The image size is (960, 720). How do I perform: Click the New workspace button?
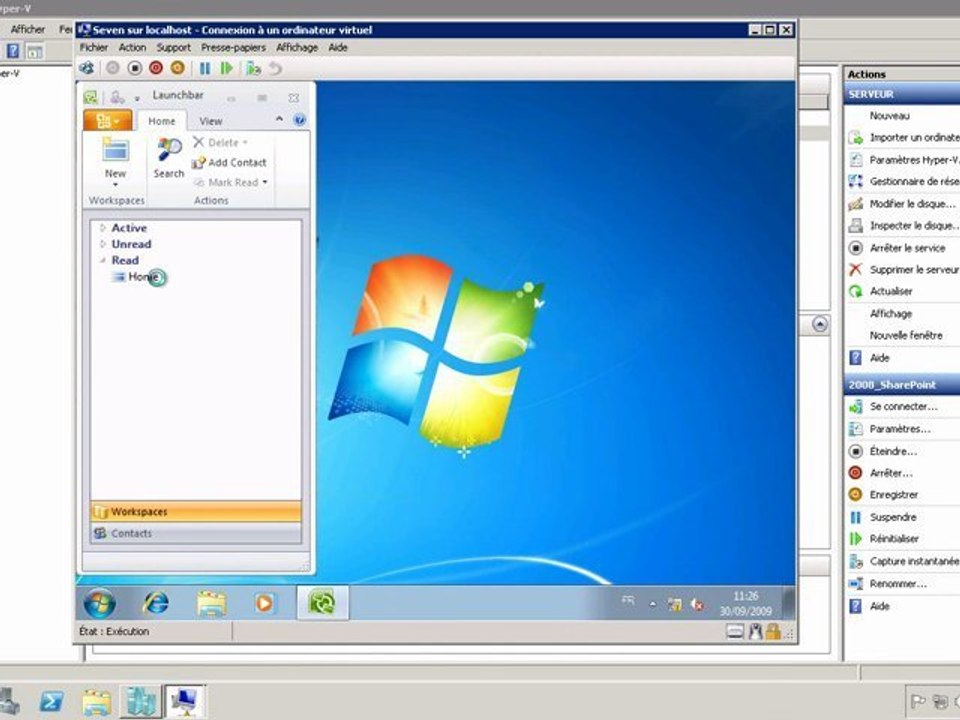click(115, 161)
